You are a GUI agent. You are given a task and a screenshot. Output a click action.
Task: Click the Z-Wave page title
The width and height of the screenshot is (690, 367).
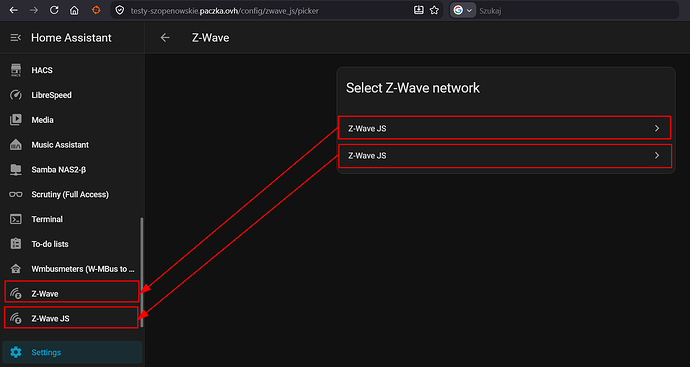pyautogui.click(x=210, y=38)
